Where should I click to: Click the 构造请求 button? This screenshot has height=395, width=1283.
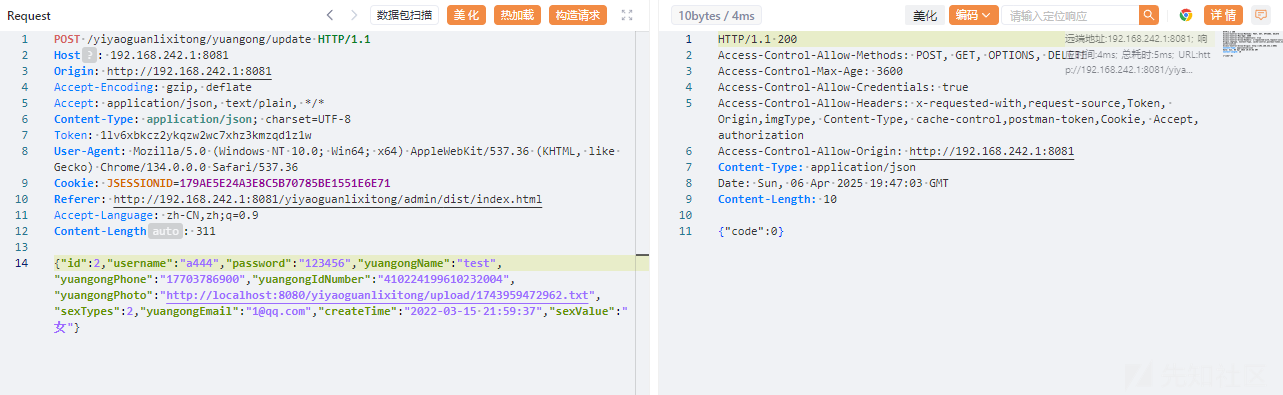[578, 15]
